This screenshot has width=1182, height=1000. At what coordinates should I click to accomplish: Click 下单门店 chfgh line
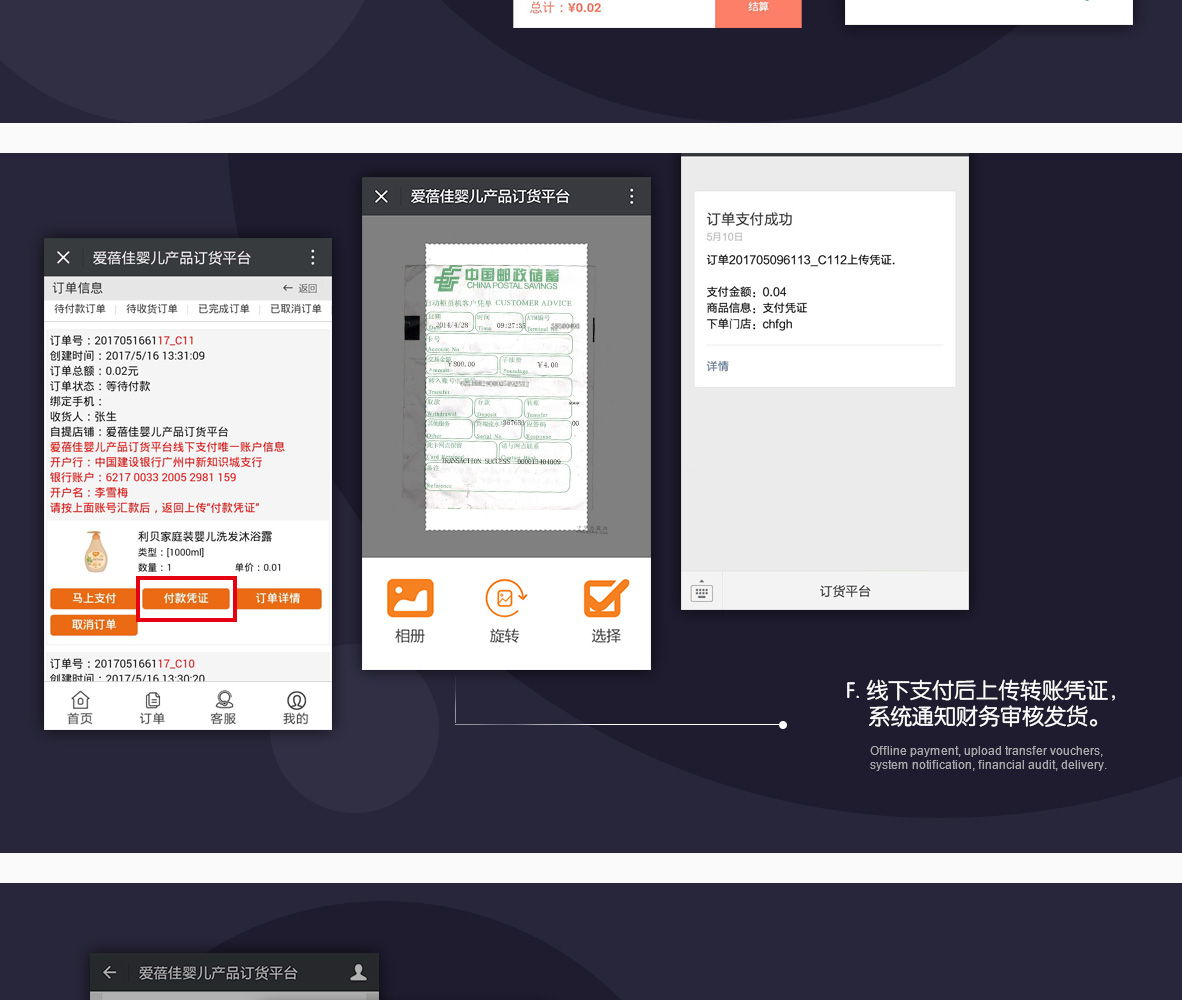749,324
